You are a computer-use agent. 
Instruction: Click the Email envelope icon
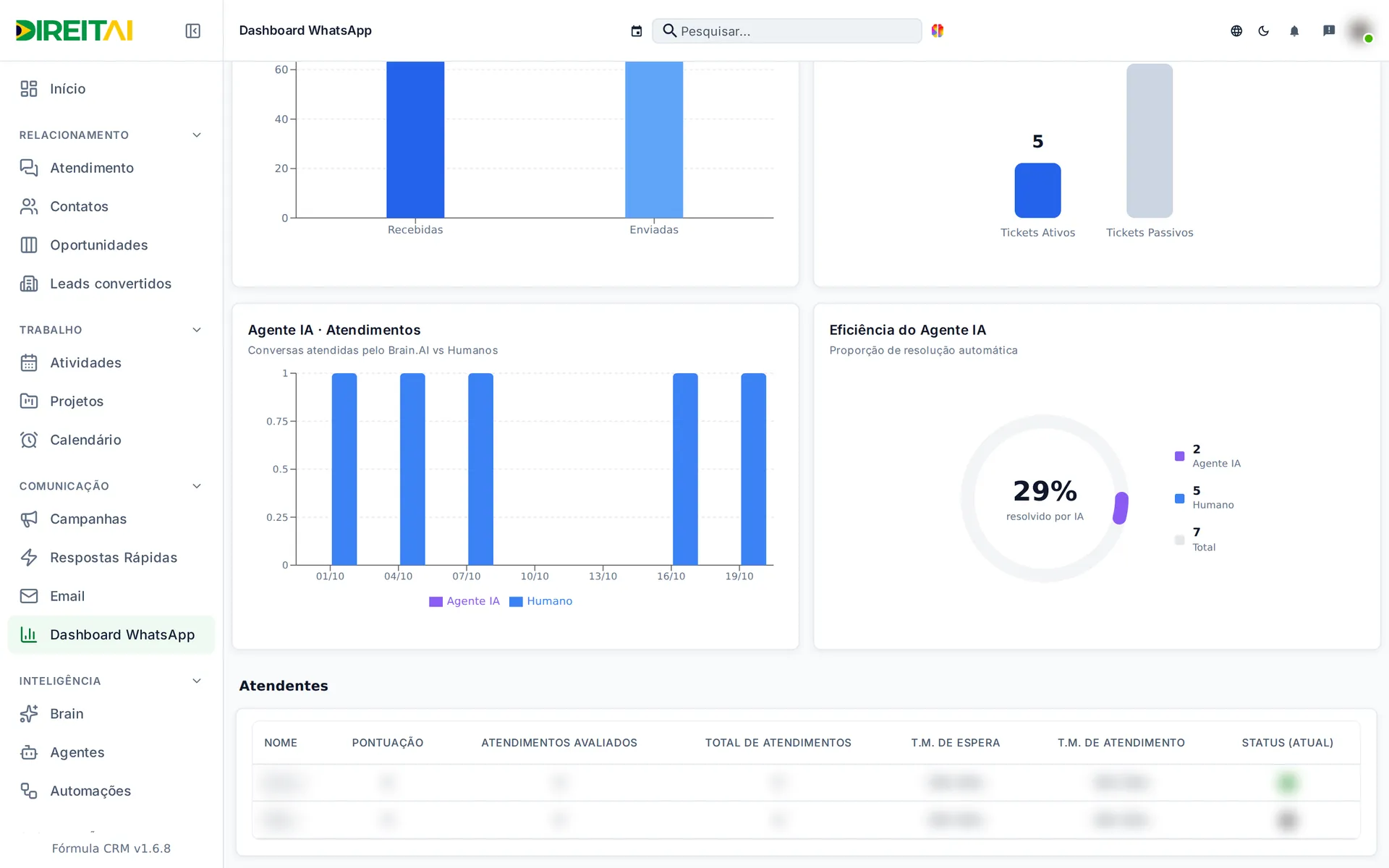point(29,596)
